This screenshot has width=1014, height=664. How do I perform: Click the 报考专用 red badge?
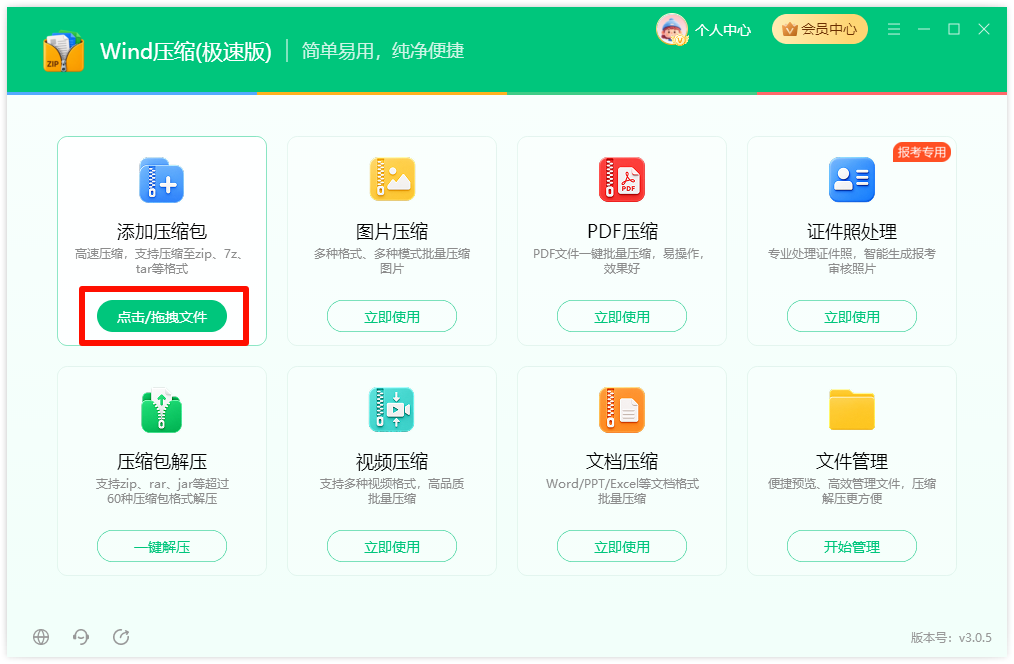pos(922,152)
